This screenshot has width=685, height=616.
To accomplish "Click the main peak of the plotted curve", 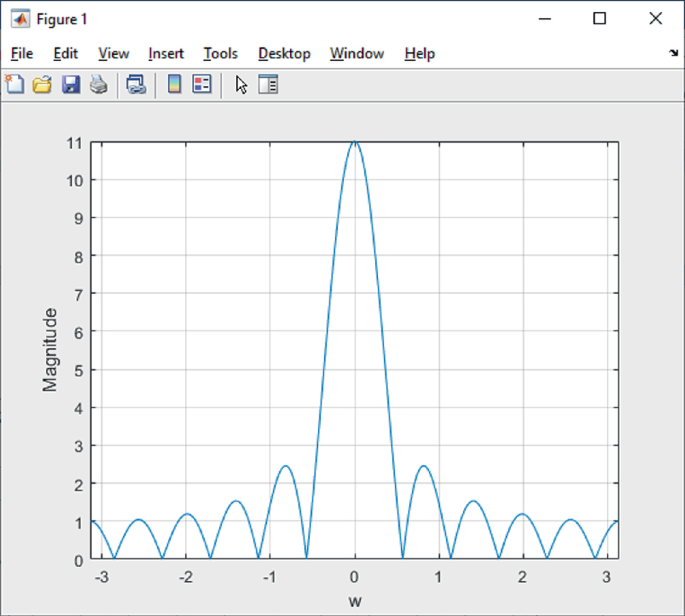I will (355, 143).
